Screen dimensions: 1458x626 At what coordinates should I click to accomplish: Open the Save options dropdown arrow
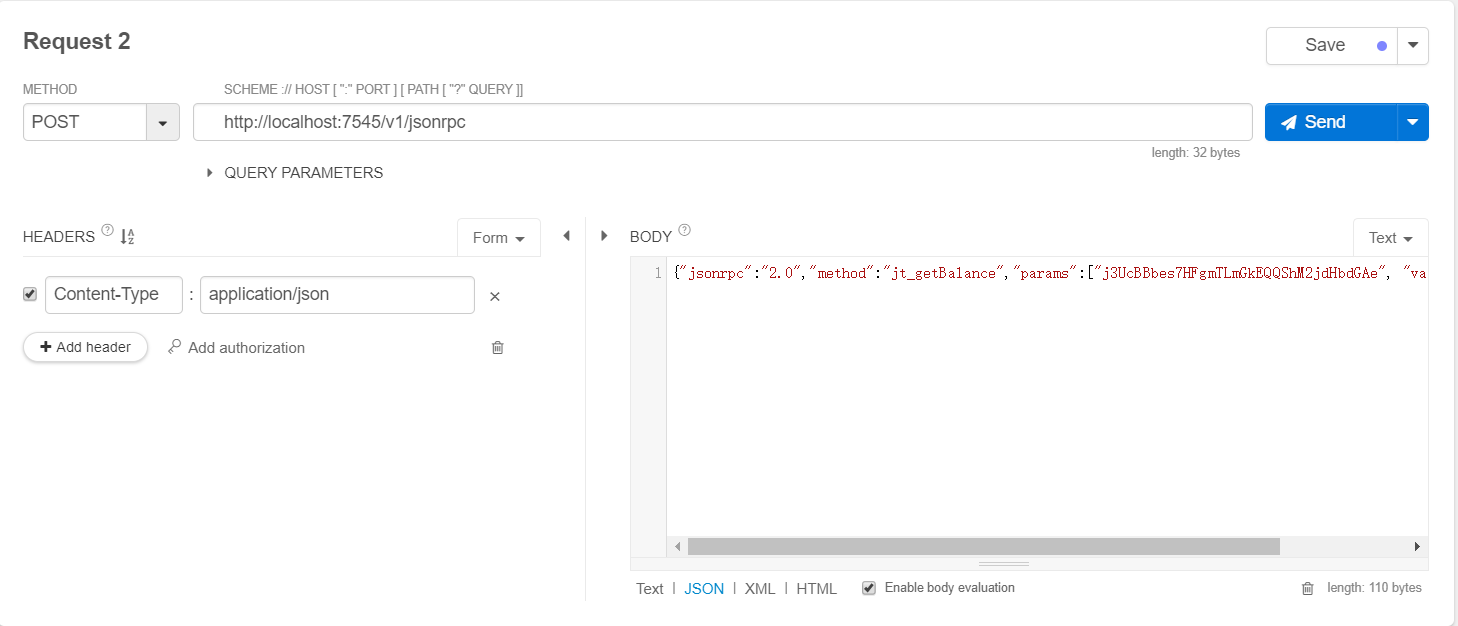click(1413, 45)
